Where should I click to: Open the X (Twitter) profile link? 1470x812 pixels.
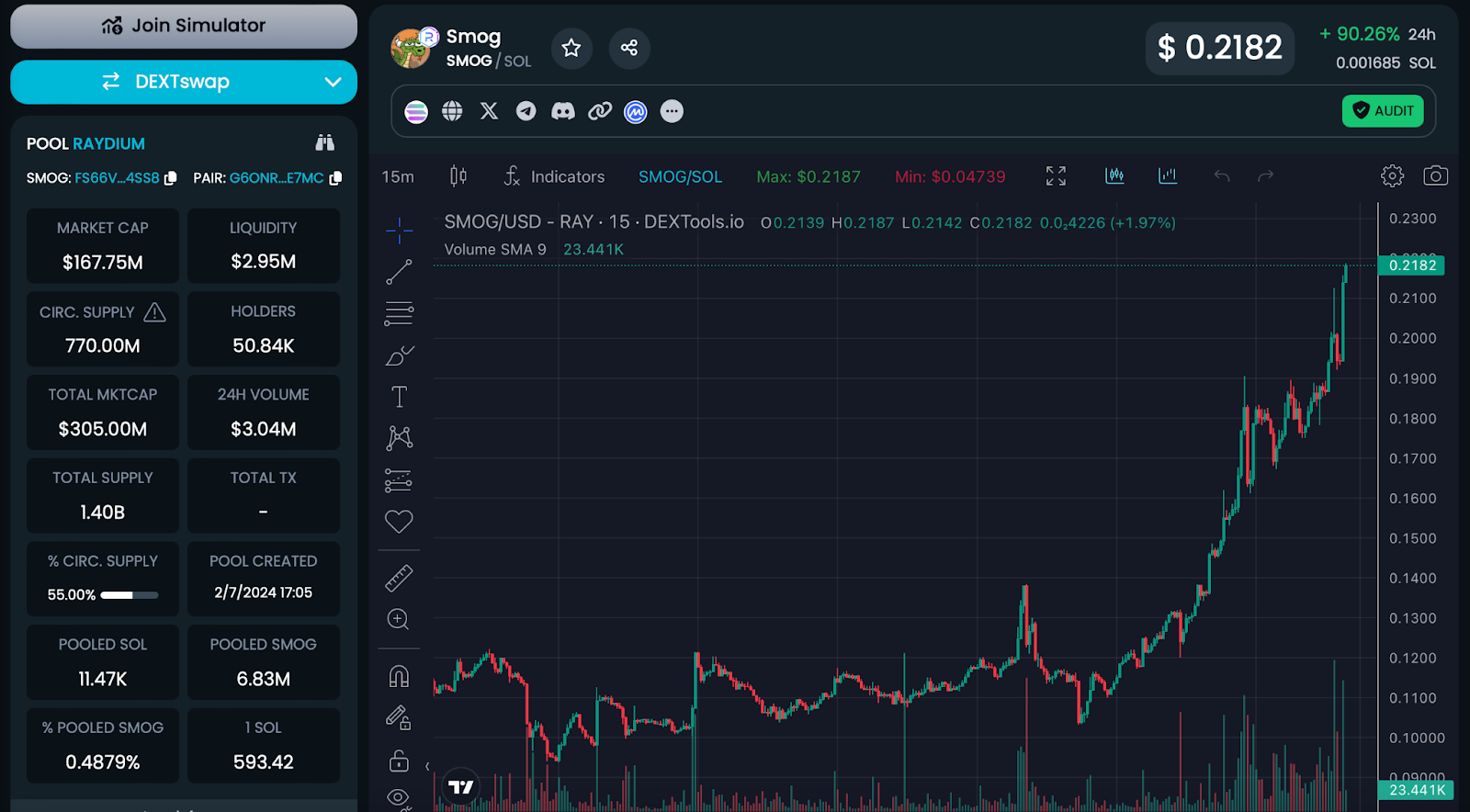pos(489,111)
